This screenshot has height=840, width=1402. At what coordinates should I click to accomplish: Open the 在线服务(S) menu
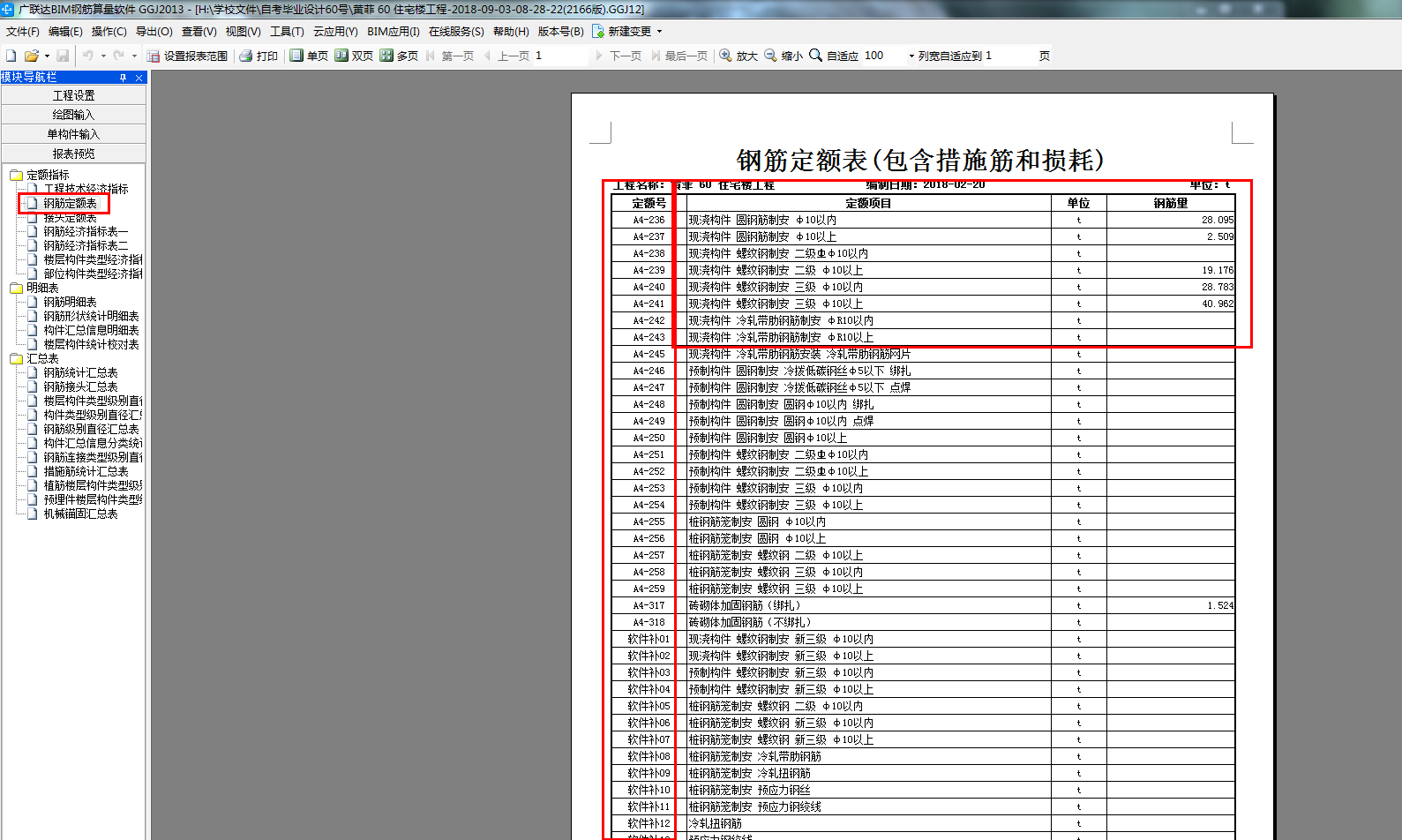tap(456, 31)
